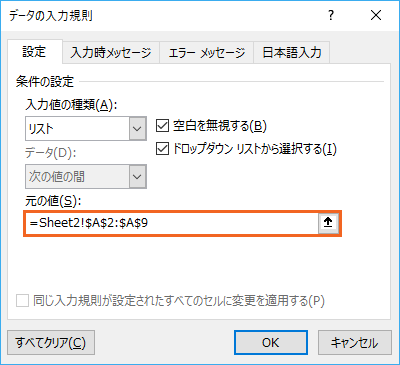The image size is (400, 365).
Task: Go to the 日本語入力 tab
Action: click(292, 53)
